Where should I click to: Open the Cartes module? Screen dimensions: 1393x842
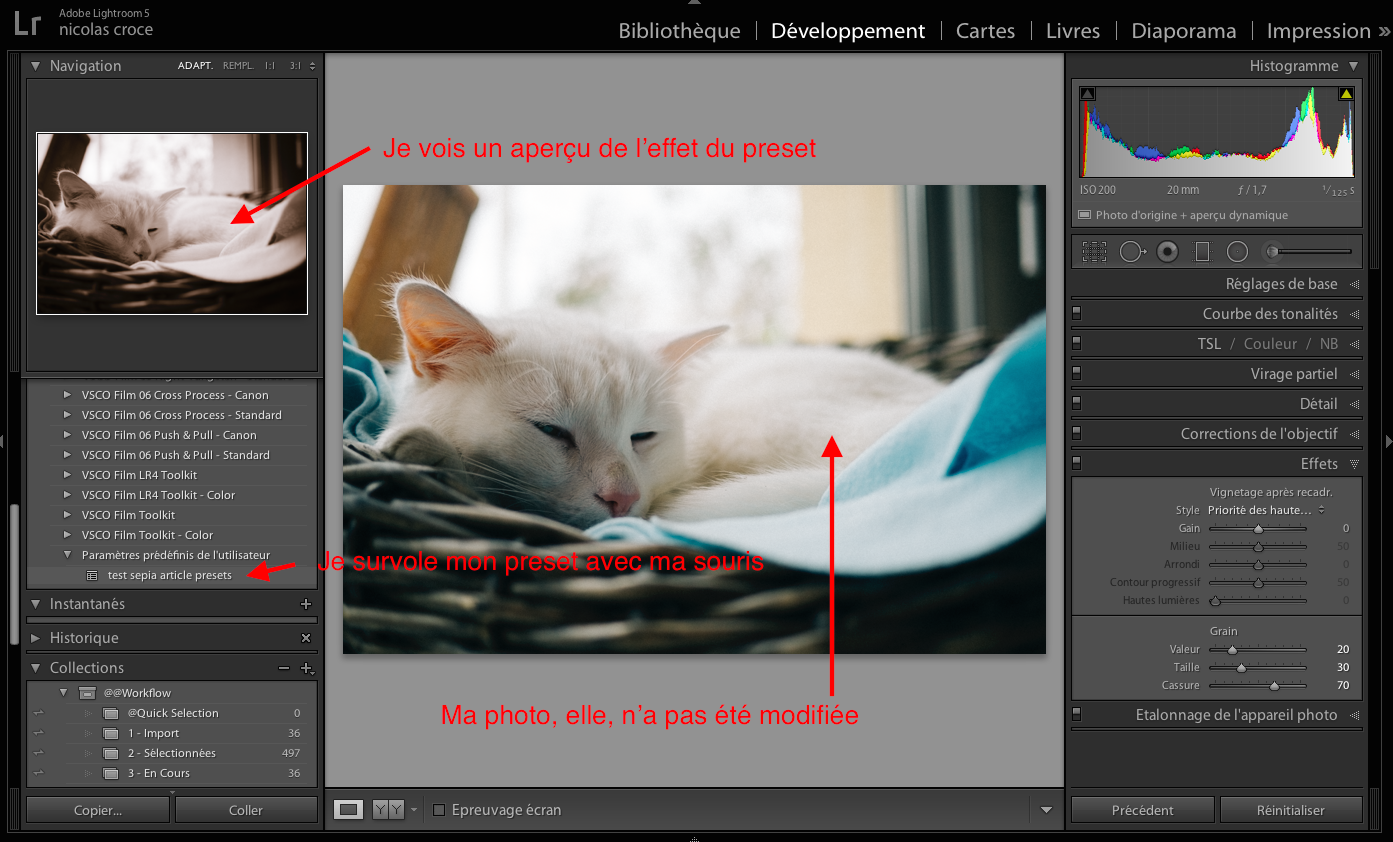click(x=985, y=31)
